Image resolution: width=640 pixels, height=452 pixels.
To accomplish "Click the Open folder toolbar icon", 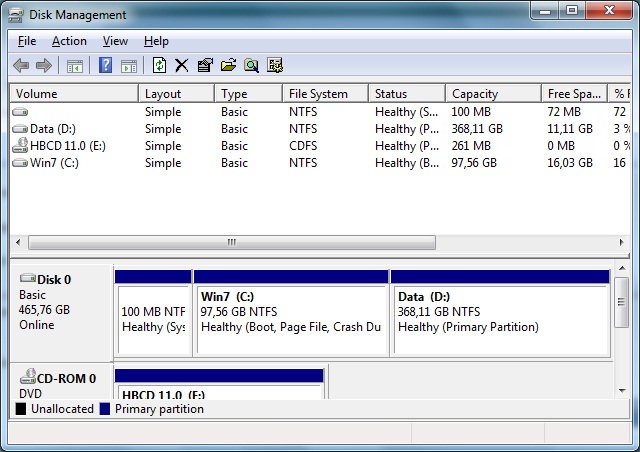I will point(228,65).
